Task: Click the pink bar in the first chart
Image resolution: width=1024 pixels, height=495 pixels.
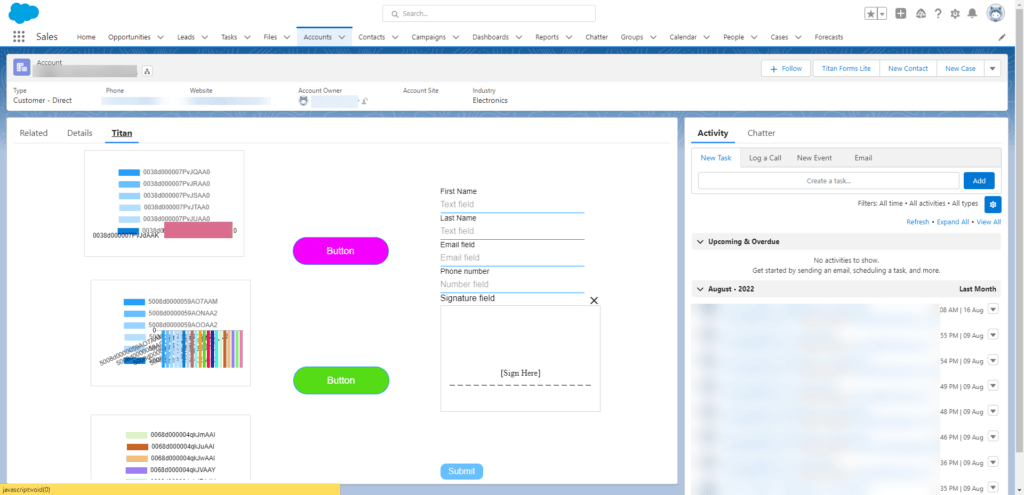Action: click(198, 230)
